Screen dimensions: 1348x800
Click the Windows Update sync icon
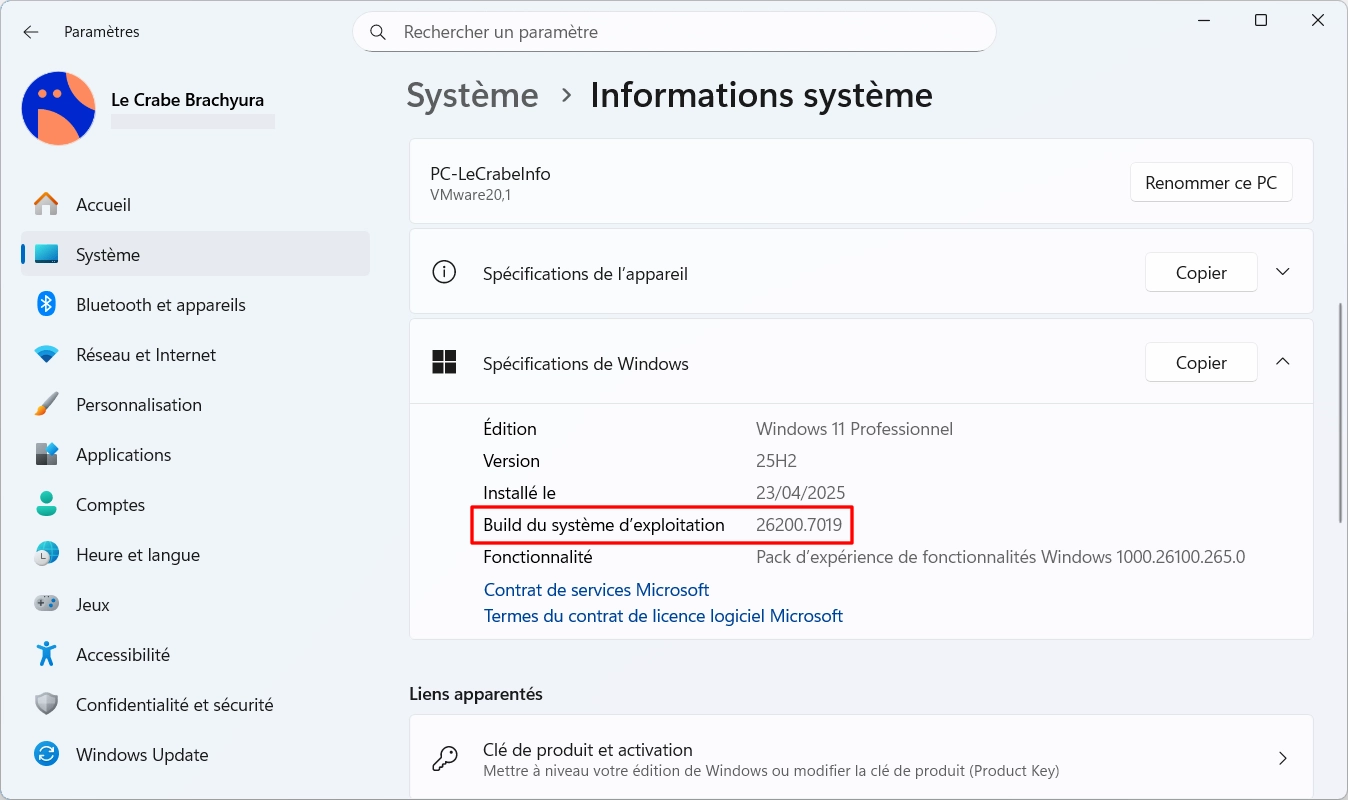click(x=46, y=755)
